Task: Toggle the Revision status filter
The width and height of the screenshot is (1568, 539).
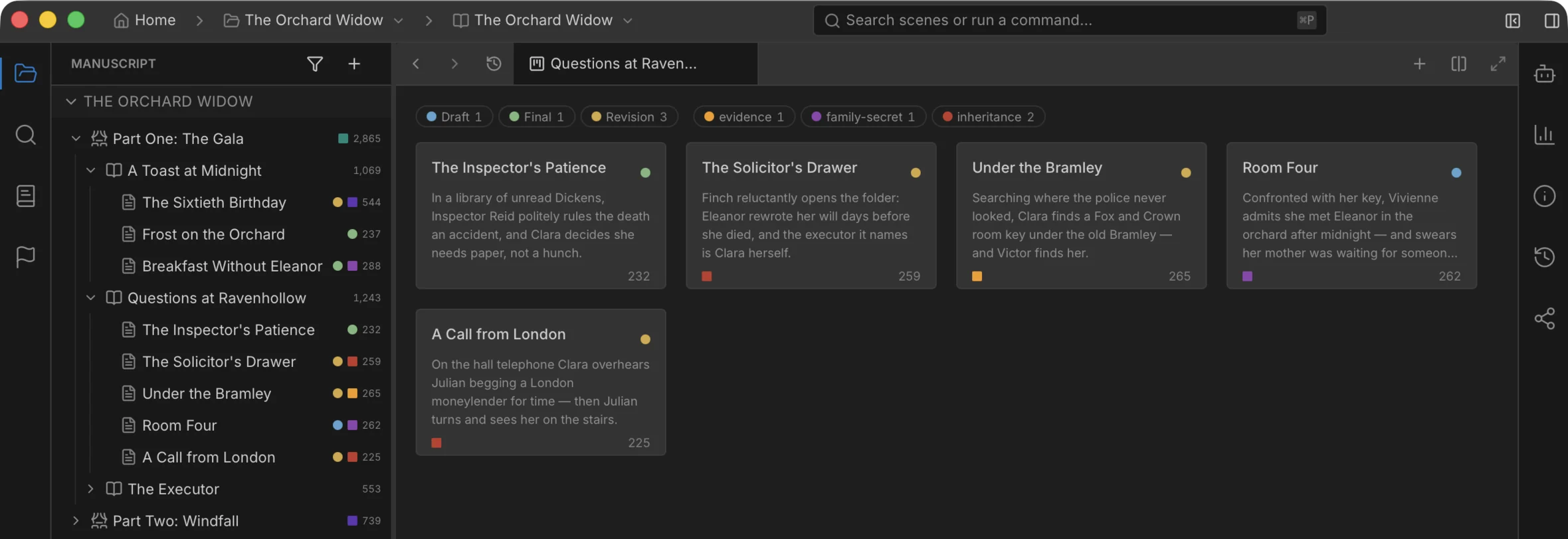Action: (x=629, y=117)
